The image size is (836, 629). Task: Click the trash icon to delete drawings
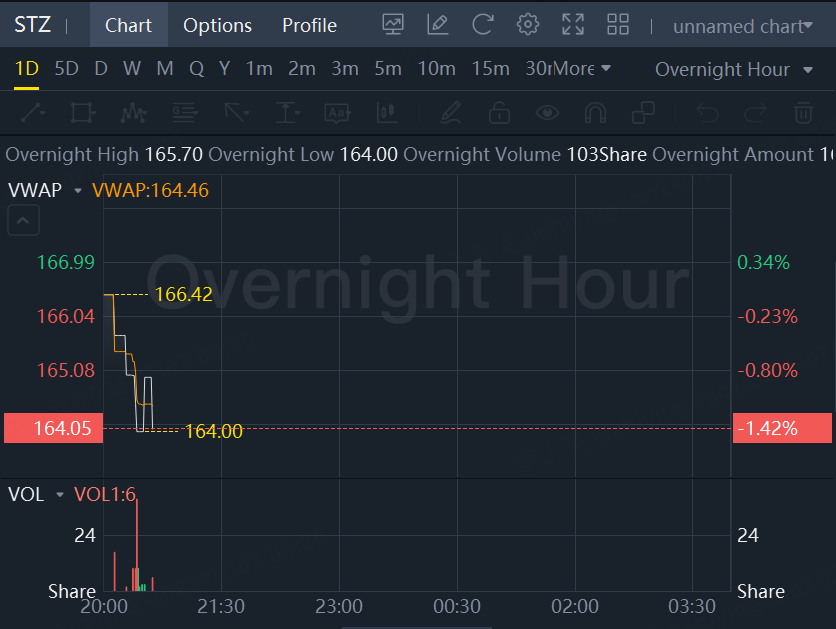click(x=803, y=112)
